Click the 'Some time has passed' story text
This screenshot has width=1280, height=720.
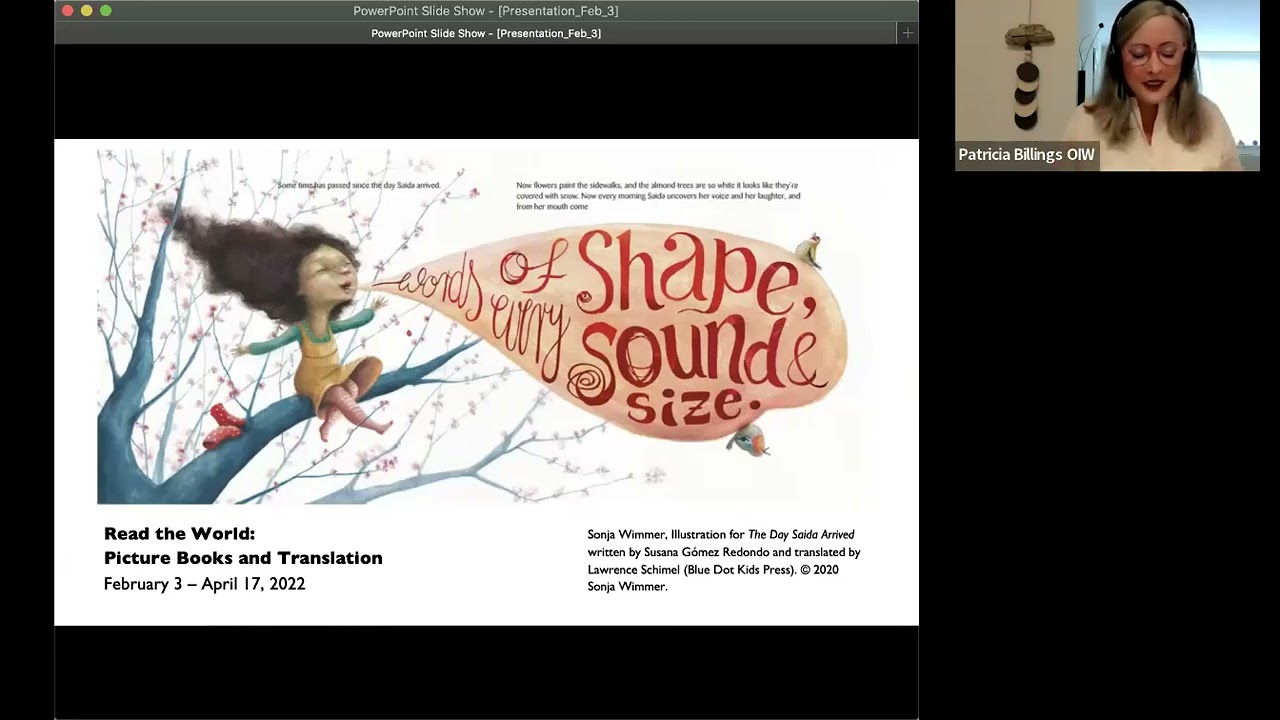[x=358, y=186]
